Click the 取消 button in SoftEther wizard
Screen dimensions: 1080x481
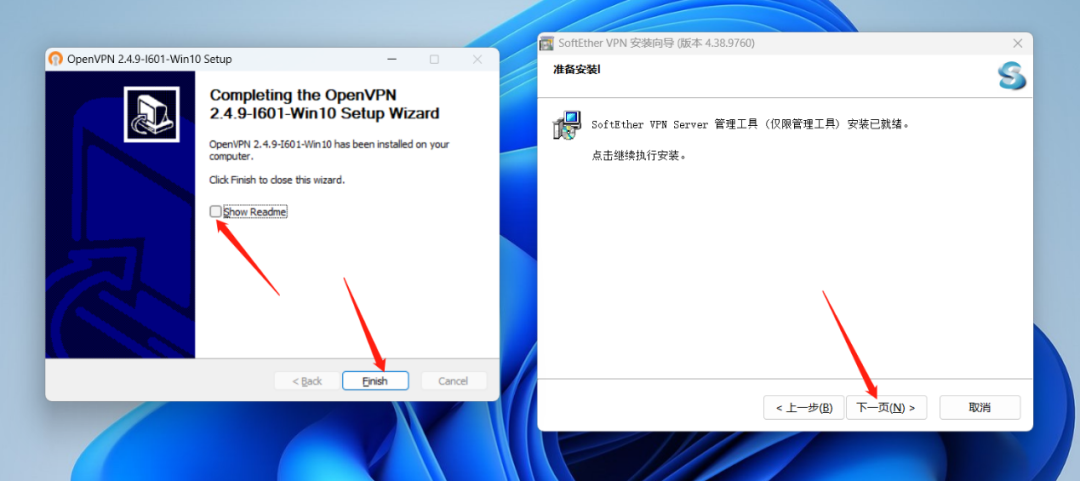979,407
